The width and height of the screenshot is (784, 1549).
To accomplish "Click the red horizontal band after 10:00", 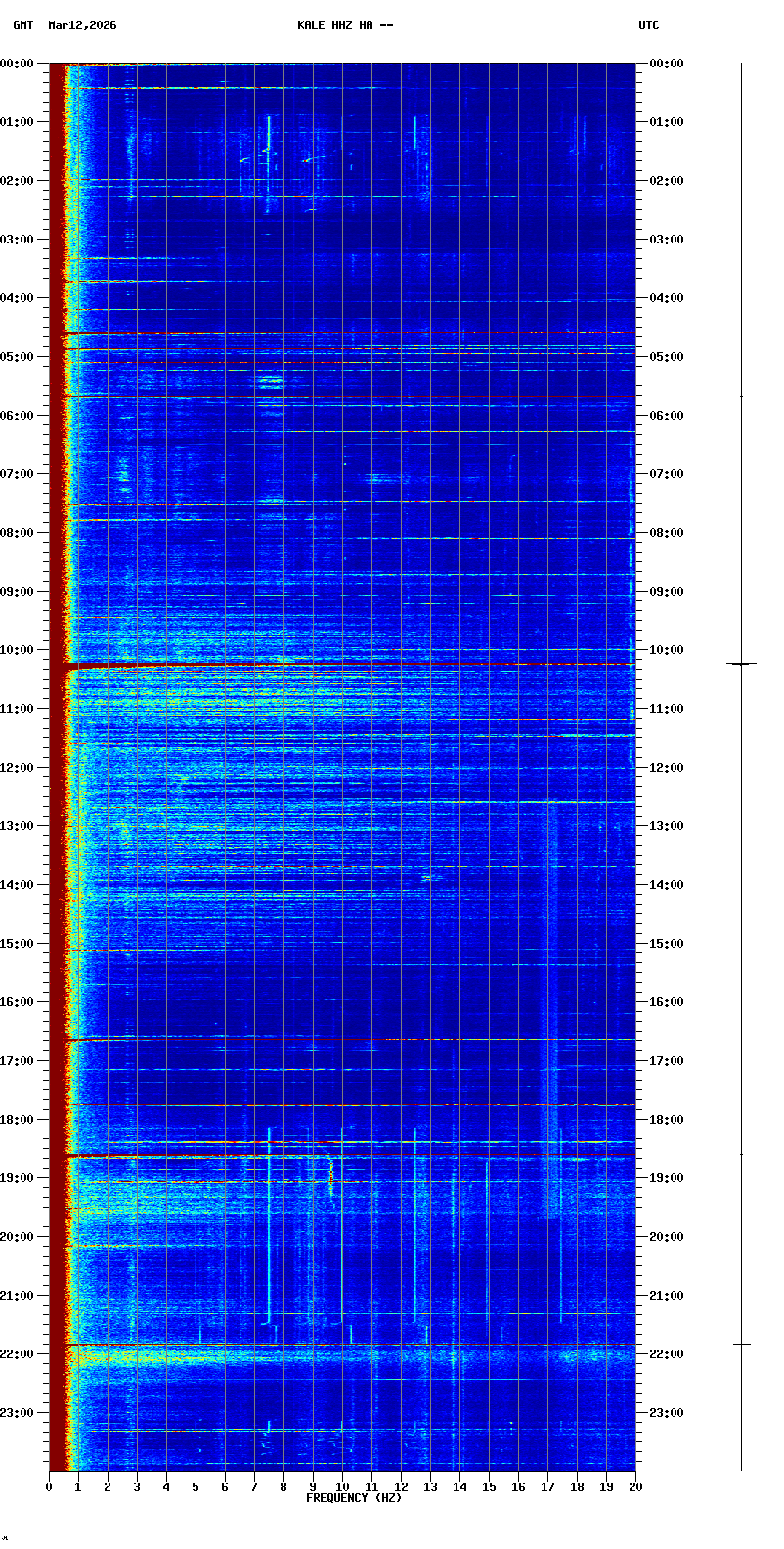I will click(x=342, y=665).
